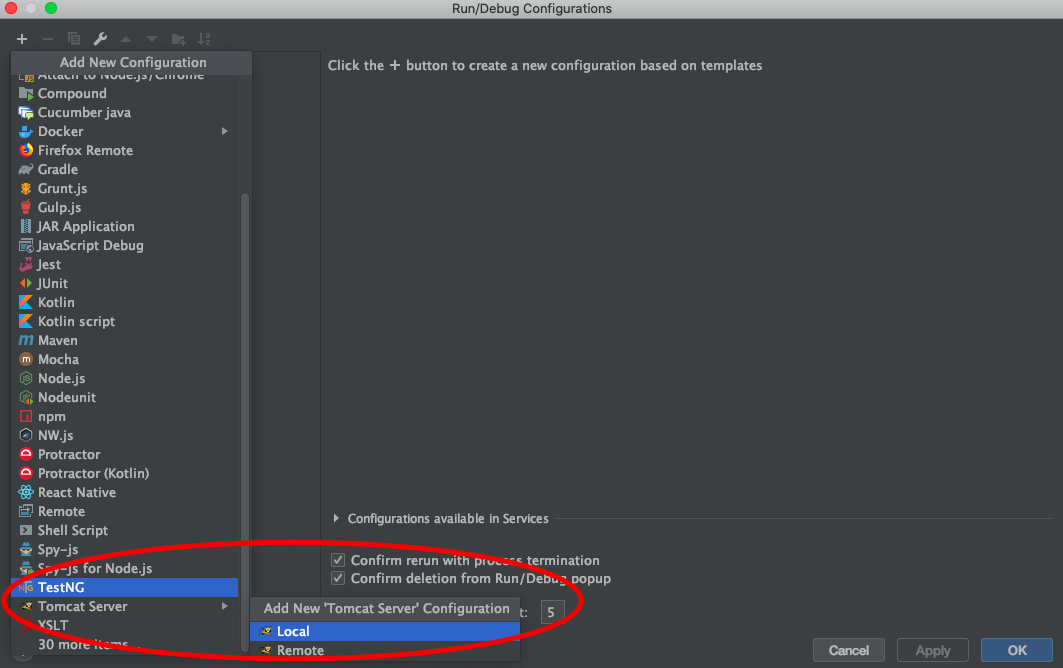Click the React Native atom icon
Image resolution: width=1063 pixels, height=668 pixels.
pos(26,492)
